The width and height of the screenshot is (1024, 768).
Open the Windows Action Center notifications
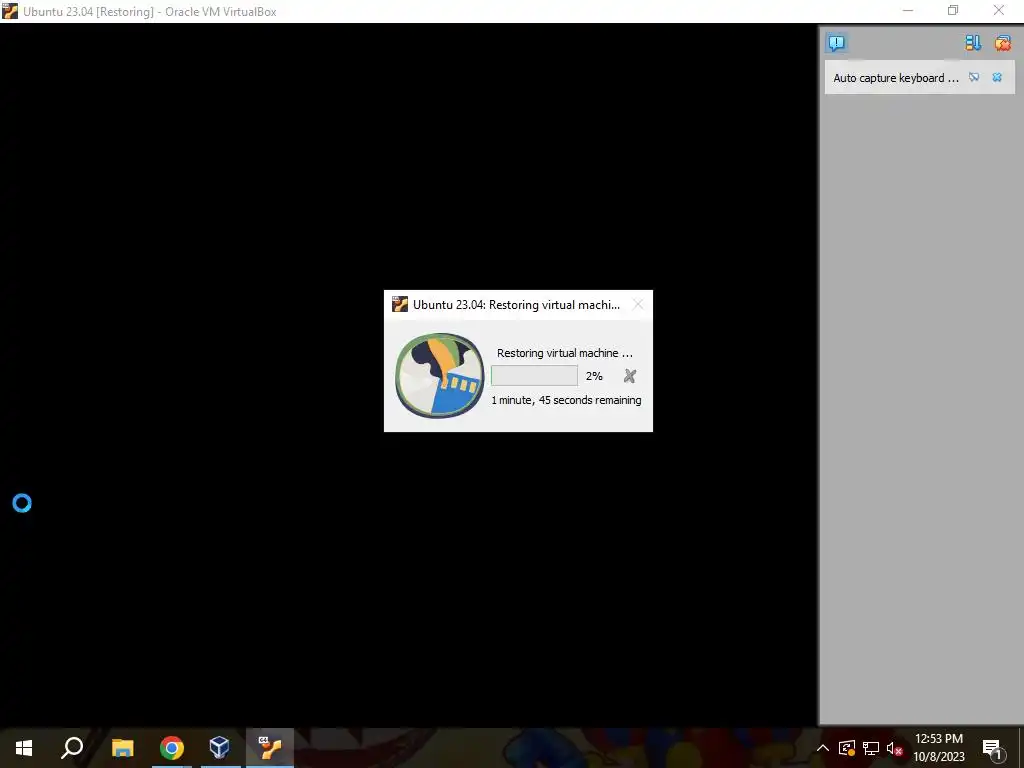[993, 748]
